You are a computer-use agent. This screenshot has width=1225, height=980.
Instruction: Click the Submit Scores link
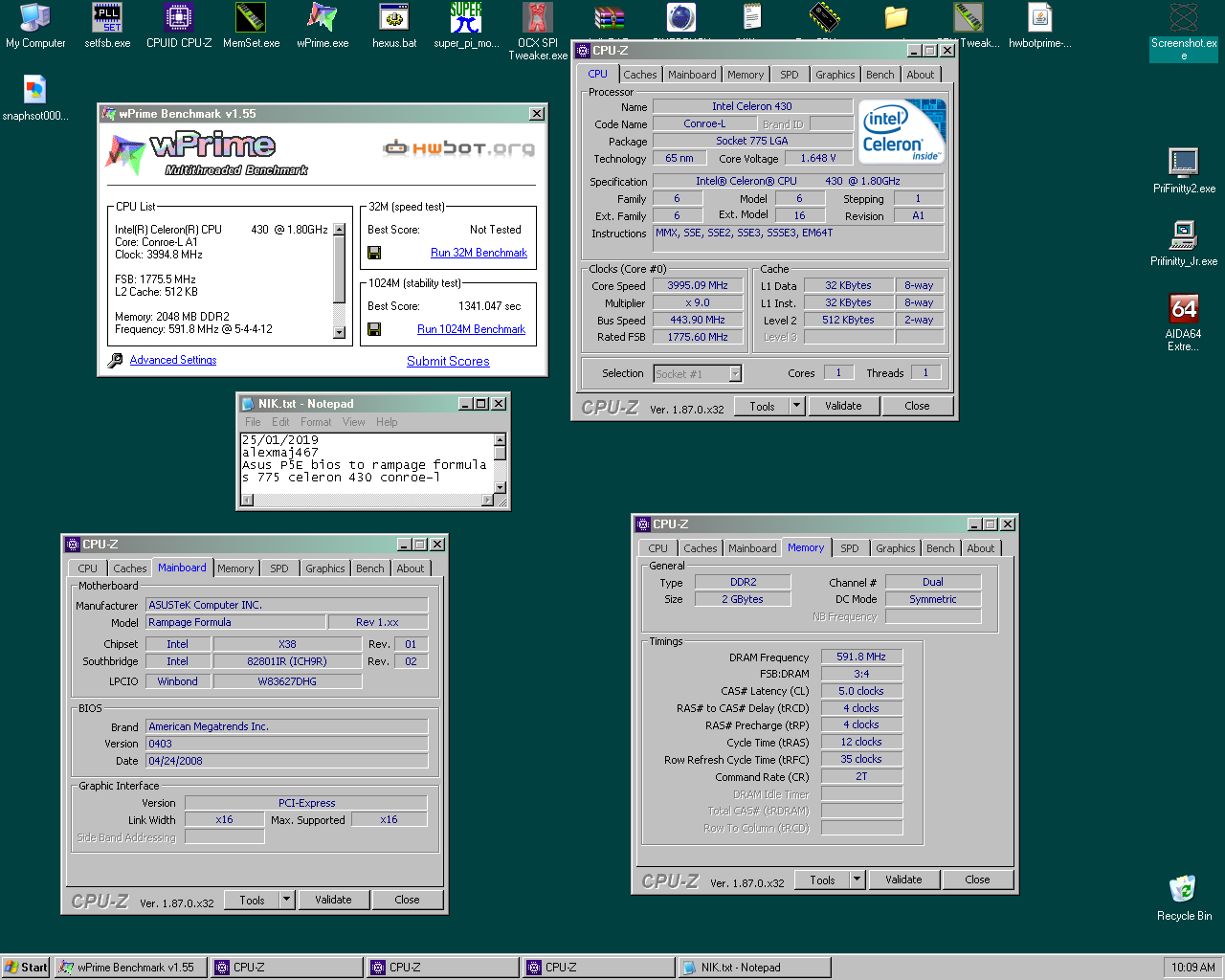[448, 361]
